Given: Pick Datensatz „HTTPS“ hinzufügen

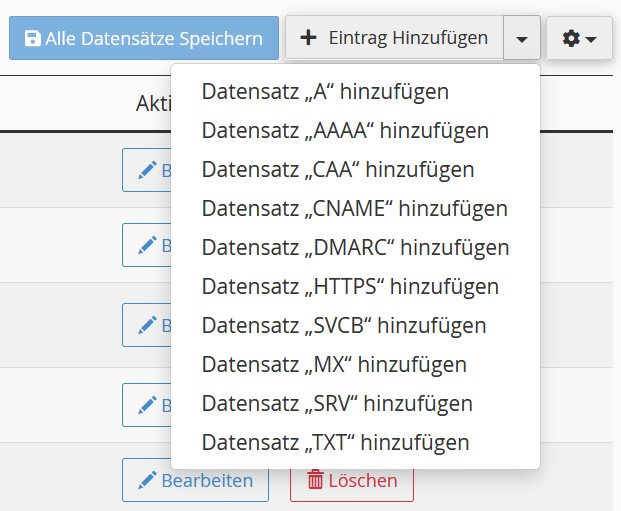Looking at the screenshot, I should 355,286.
